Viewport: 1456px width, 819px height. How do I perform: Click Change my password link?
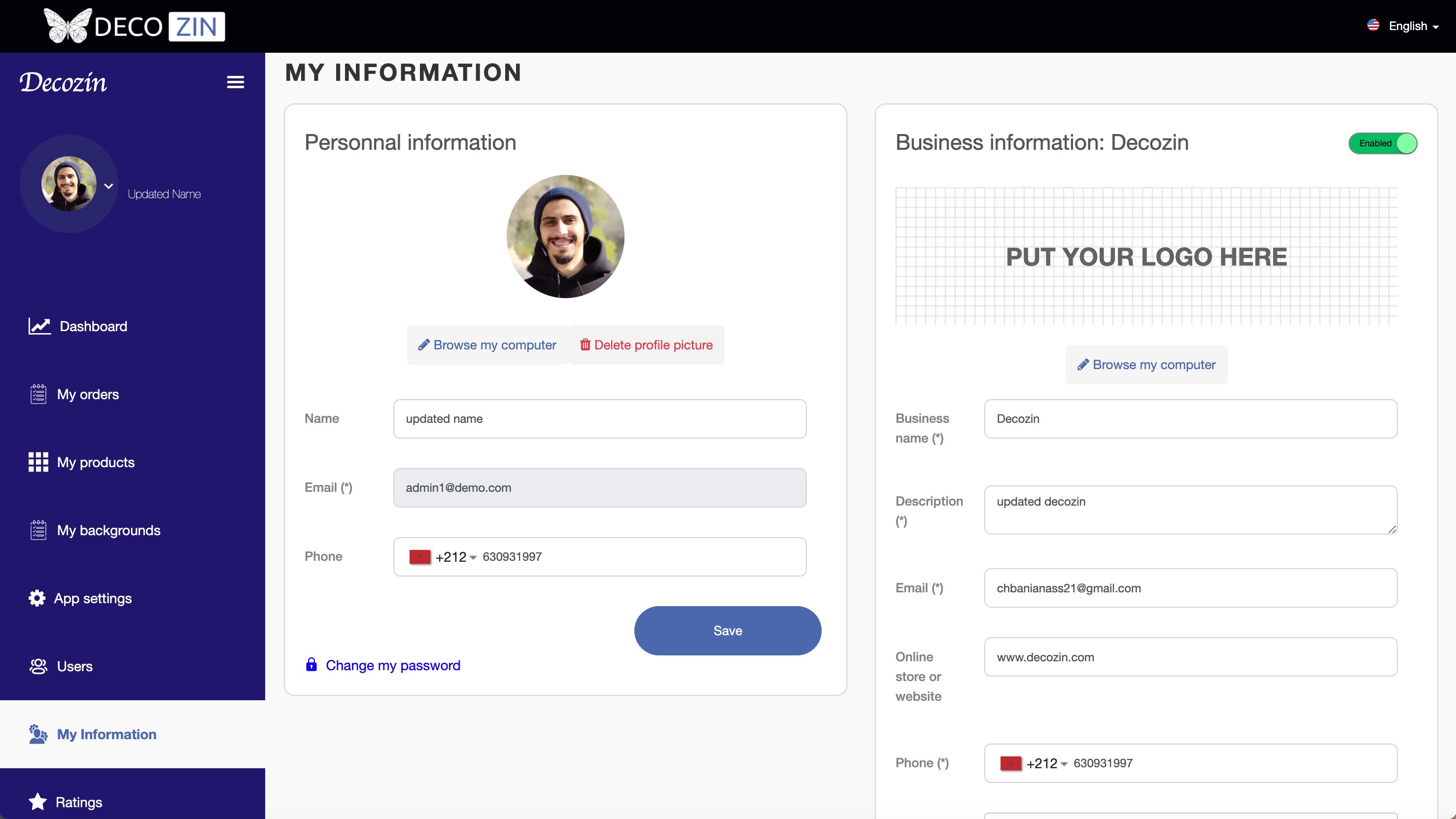pos(393,665)
